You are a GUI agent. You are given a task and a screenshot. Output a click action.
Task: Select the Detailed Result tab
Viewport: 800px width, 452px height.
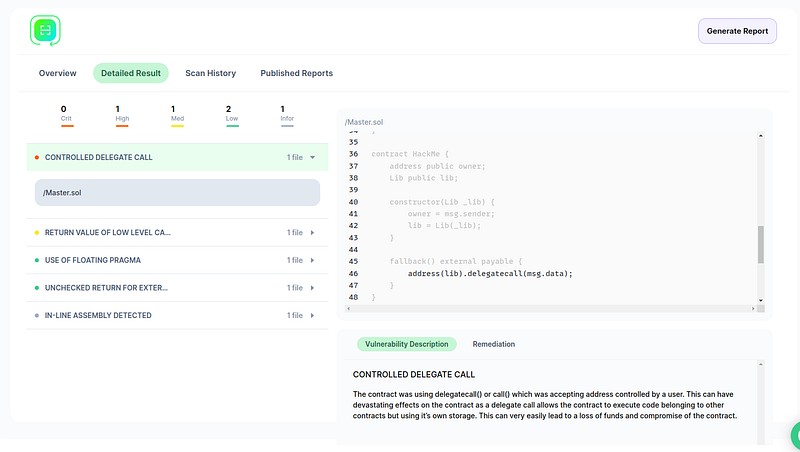pyautogui.click(x=131, y=73)
